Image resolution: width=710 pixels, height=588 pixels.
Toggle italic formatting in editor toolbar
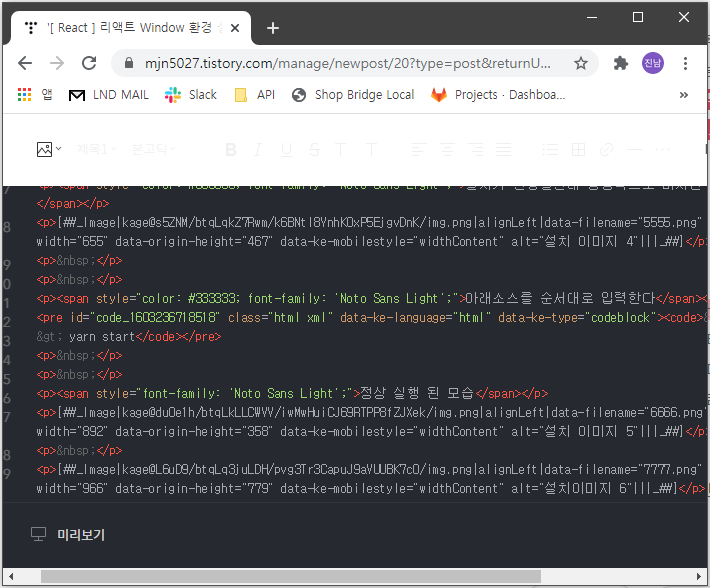tap(258, 149)
